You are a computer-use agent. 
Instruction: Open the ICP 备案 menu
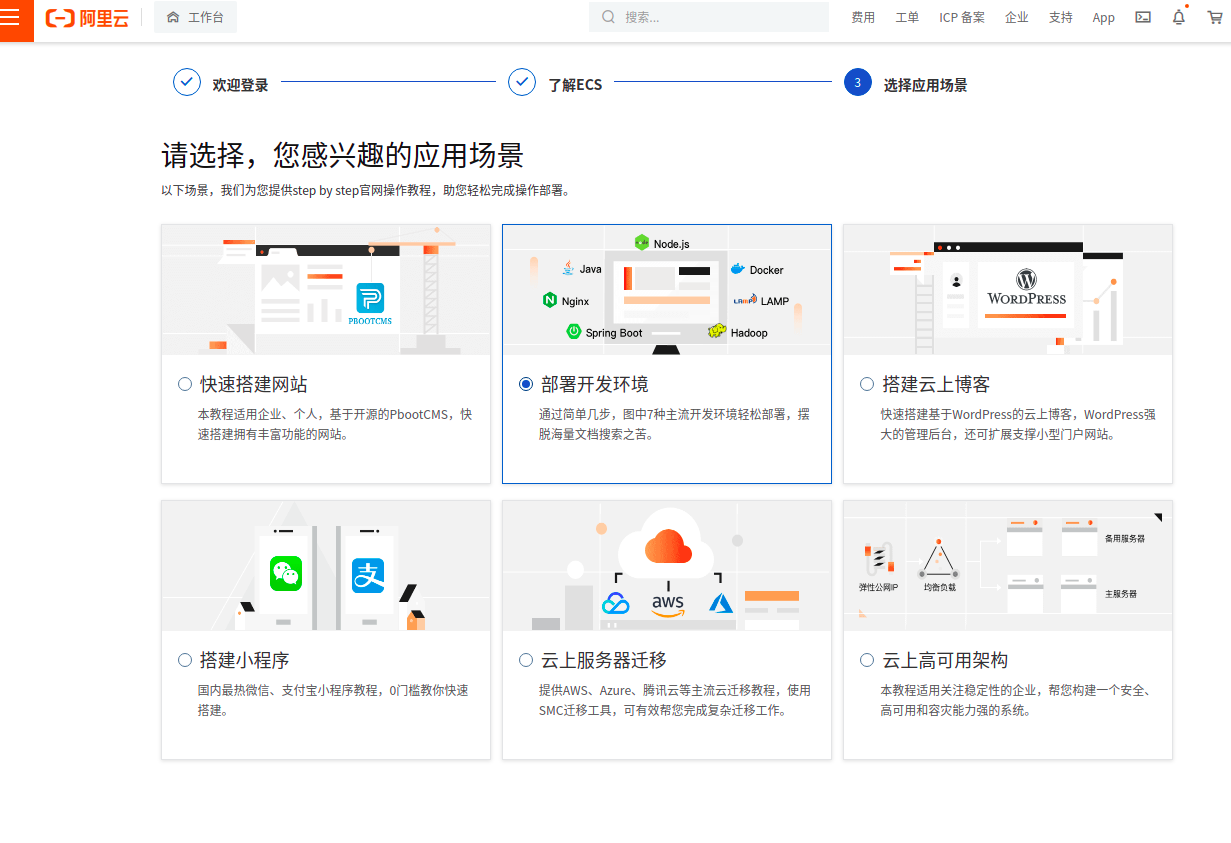click(x=962, y=18)
